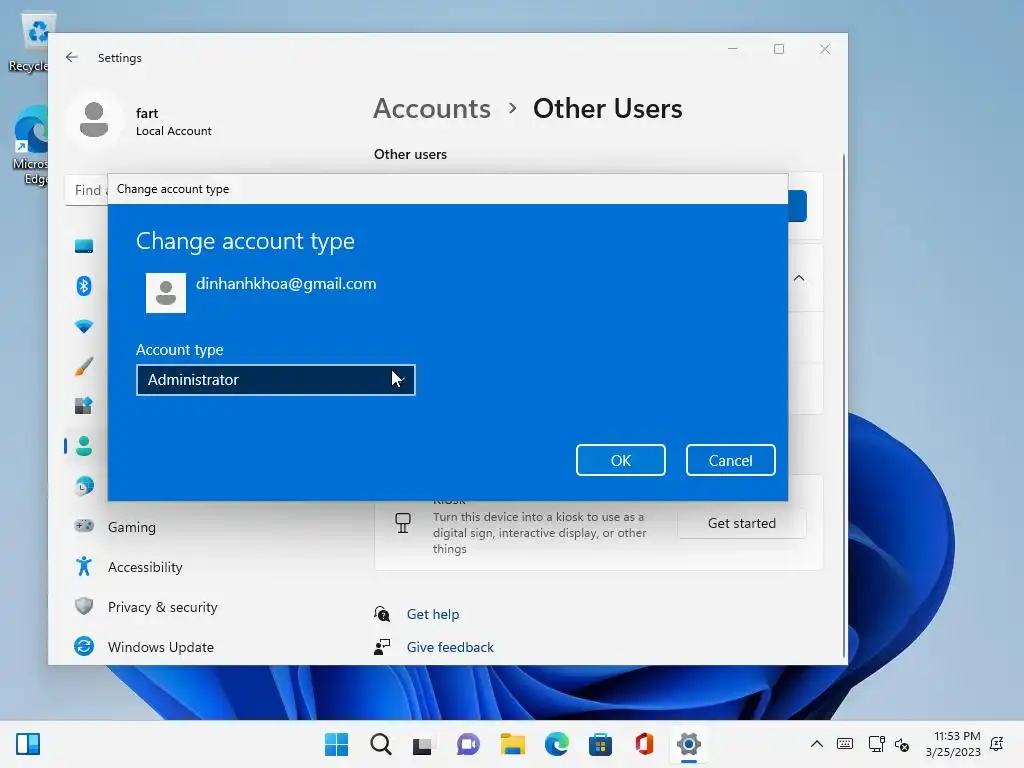Image resolution: width=1024 pixels, height=768 pixels.
Task: Click Get started for kiosk setup
Action: pyautogui.click(x=741, y=523)
